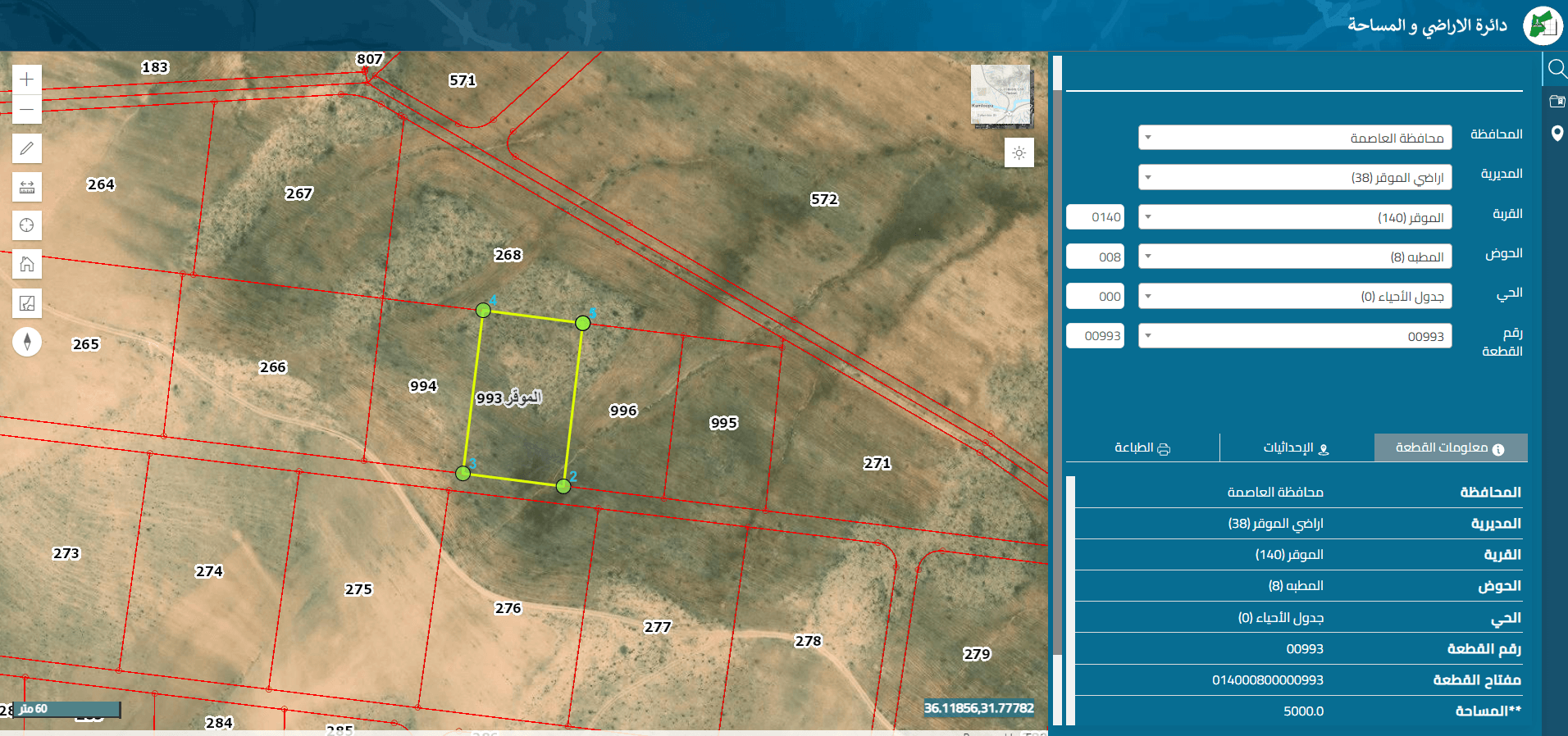1568x736 pixels.
Task: Click parcel 277 label on map
Action: tap(658, 627)
